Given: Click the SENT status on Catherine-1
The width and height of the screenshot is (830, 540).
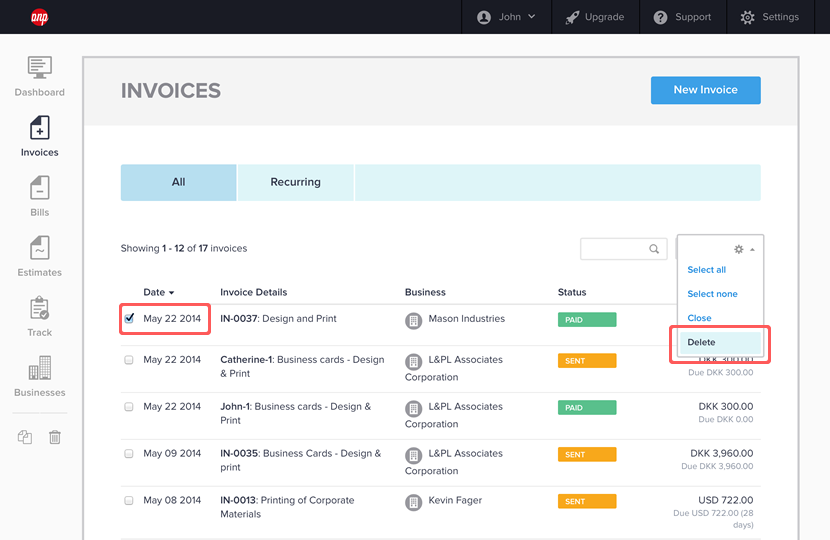Looking at the screenshot, I should [x=587, y=361].
